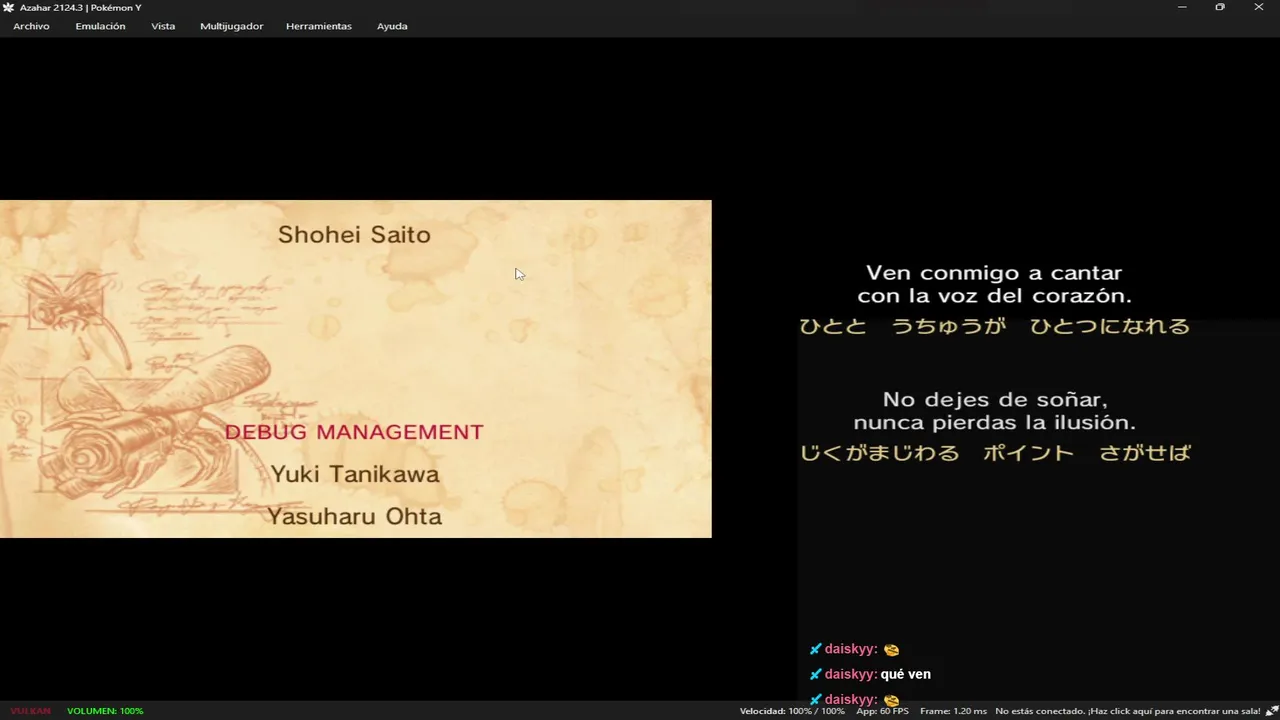Click the Frame: 1.20 ms indicator

pos(953,711)
